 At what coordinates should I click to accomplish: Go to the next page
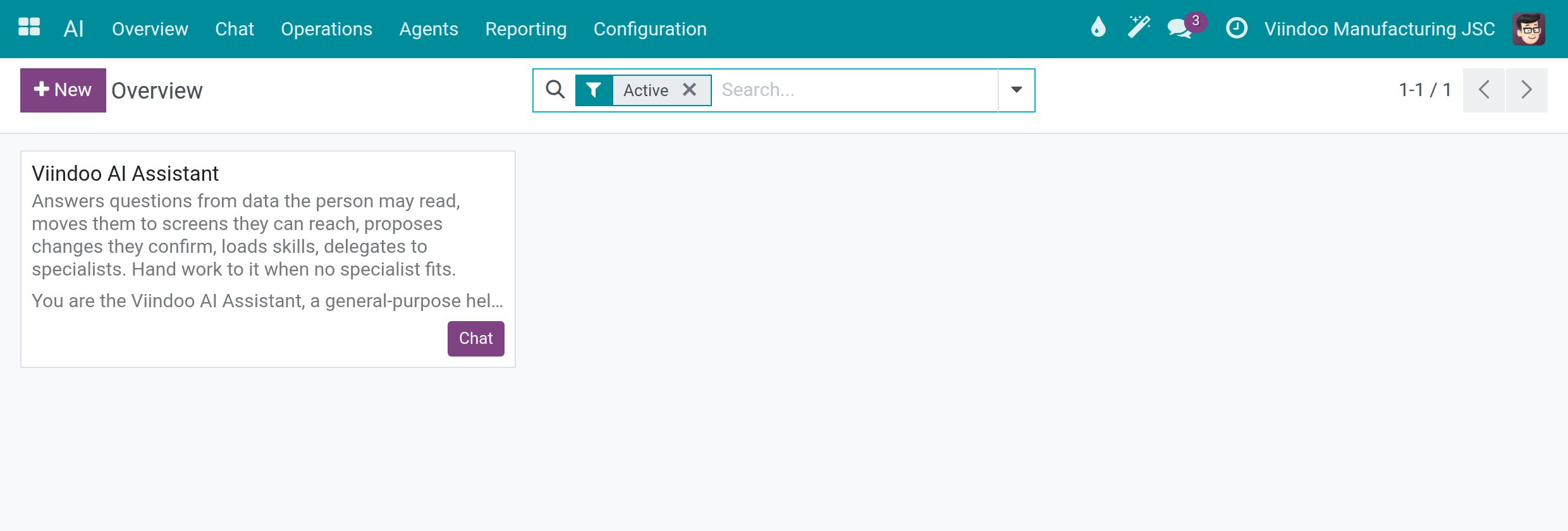[1527, 90]
